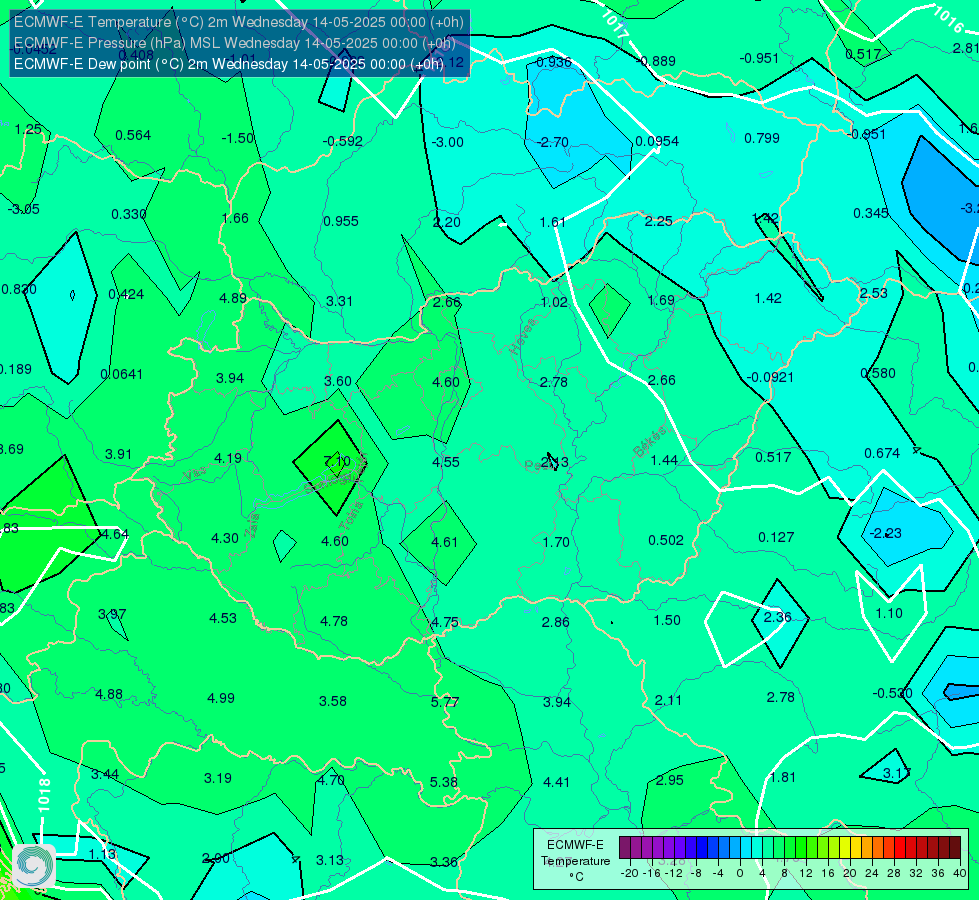Click the 0.0641 grid value
This screenshot has width=979, height=900.
coord(121,375)
